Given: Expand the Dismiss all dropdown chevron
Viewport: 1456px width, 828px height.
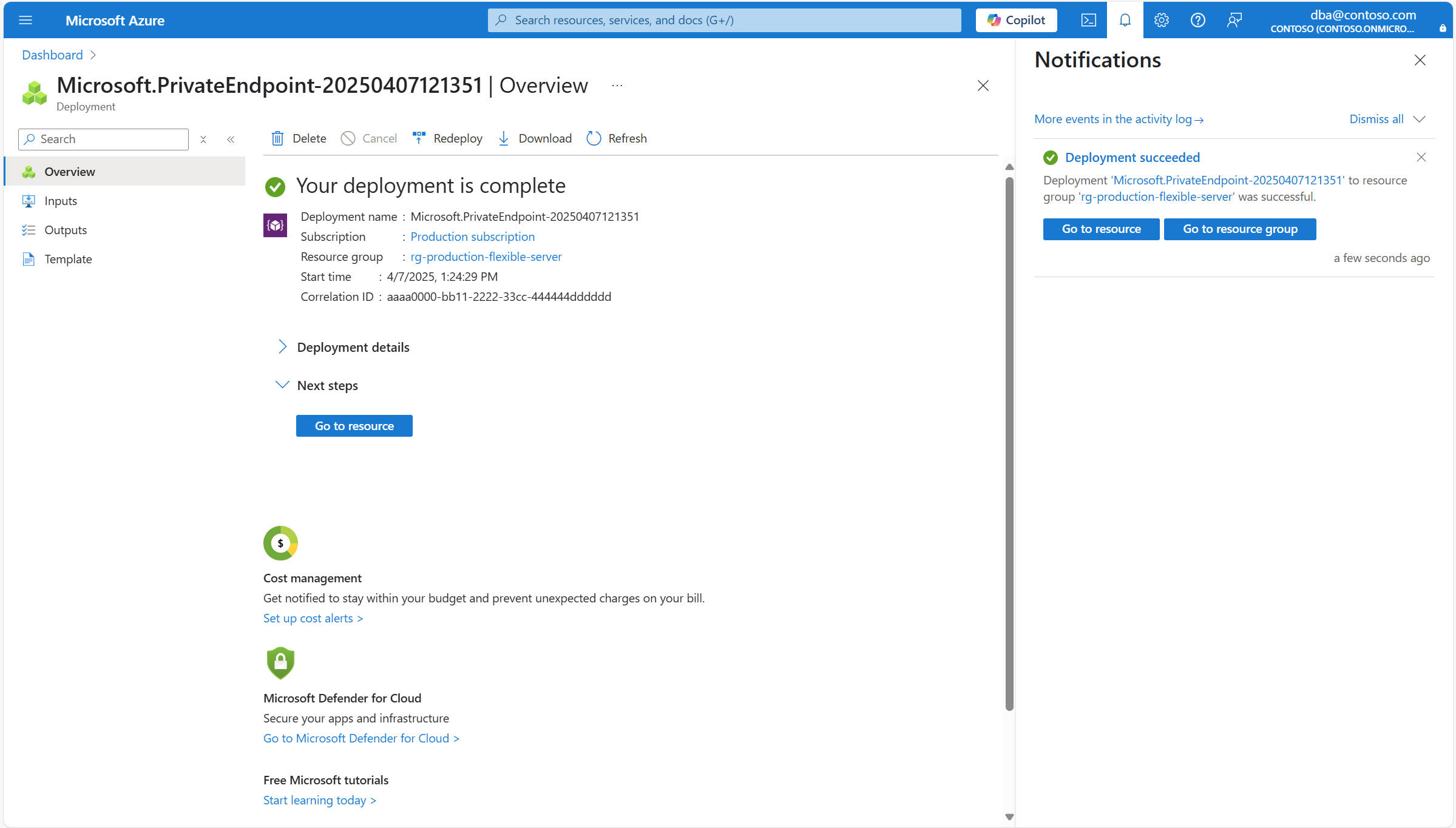Looking at the screenshot, I should click(1419, 119).
